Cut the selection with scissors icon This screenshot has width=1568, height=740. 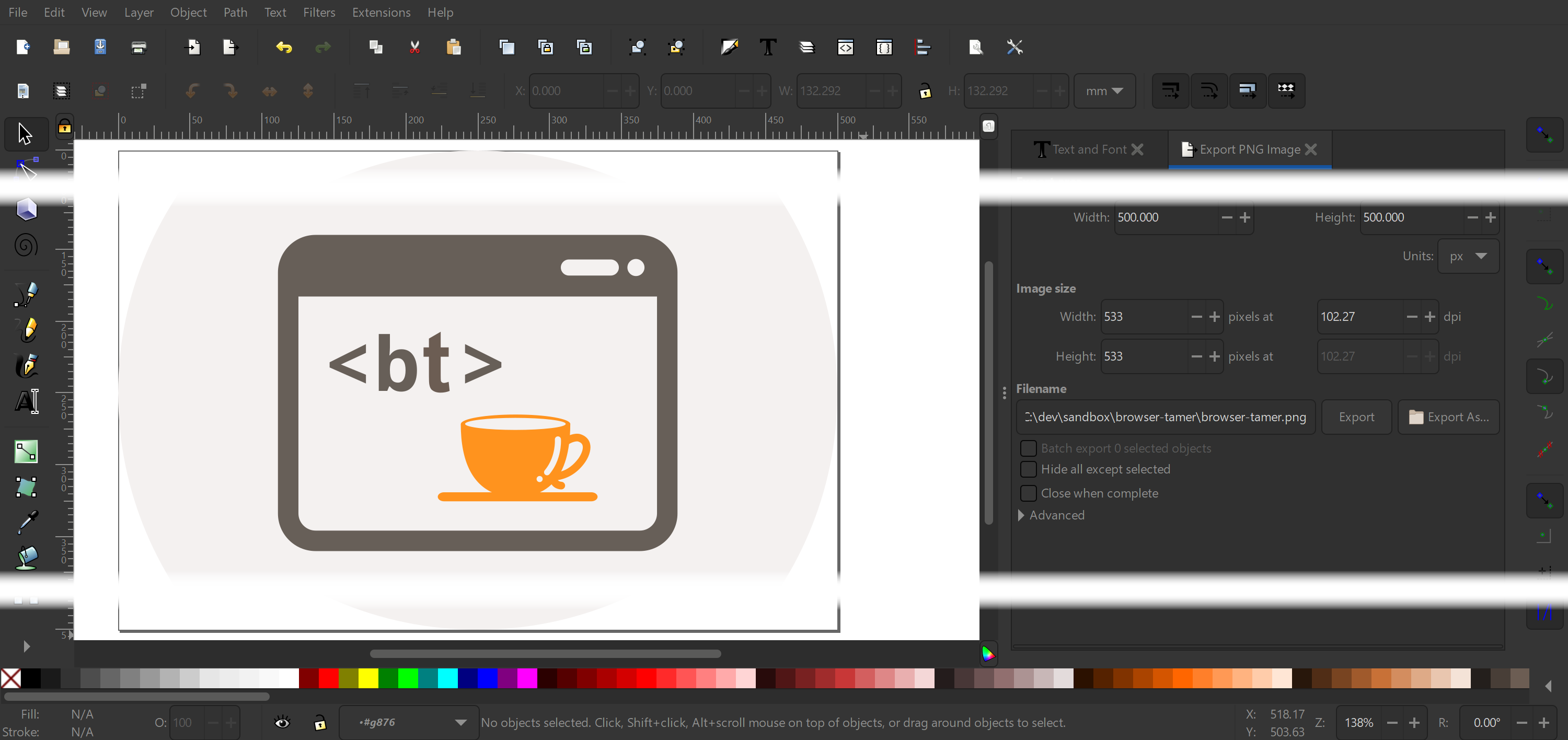[x=414, y=47]
